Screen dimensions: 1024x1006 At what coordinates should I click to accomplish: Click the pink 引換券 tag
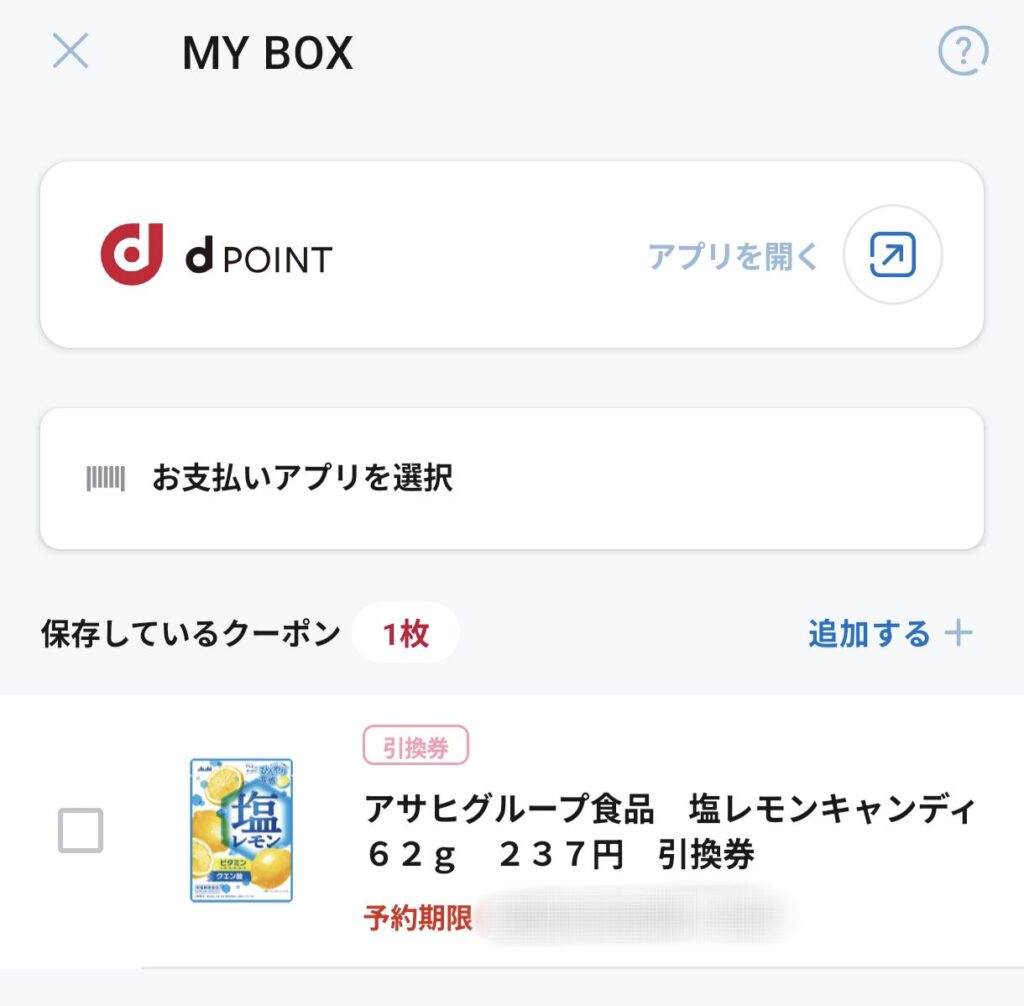[x=416, y=745]
